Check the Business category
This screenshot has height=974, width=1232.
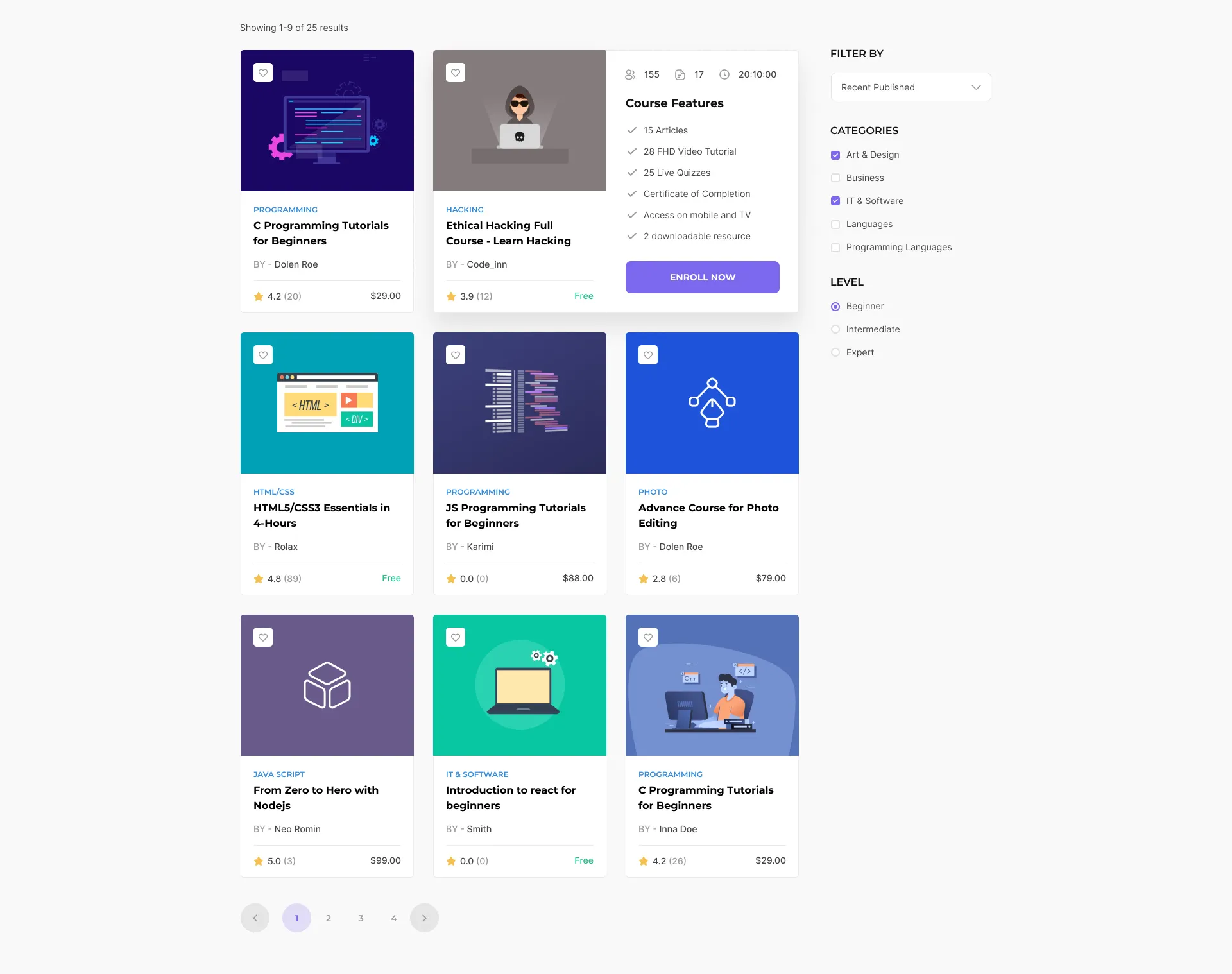point(835,178)
